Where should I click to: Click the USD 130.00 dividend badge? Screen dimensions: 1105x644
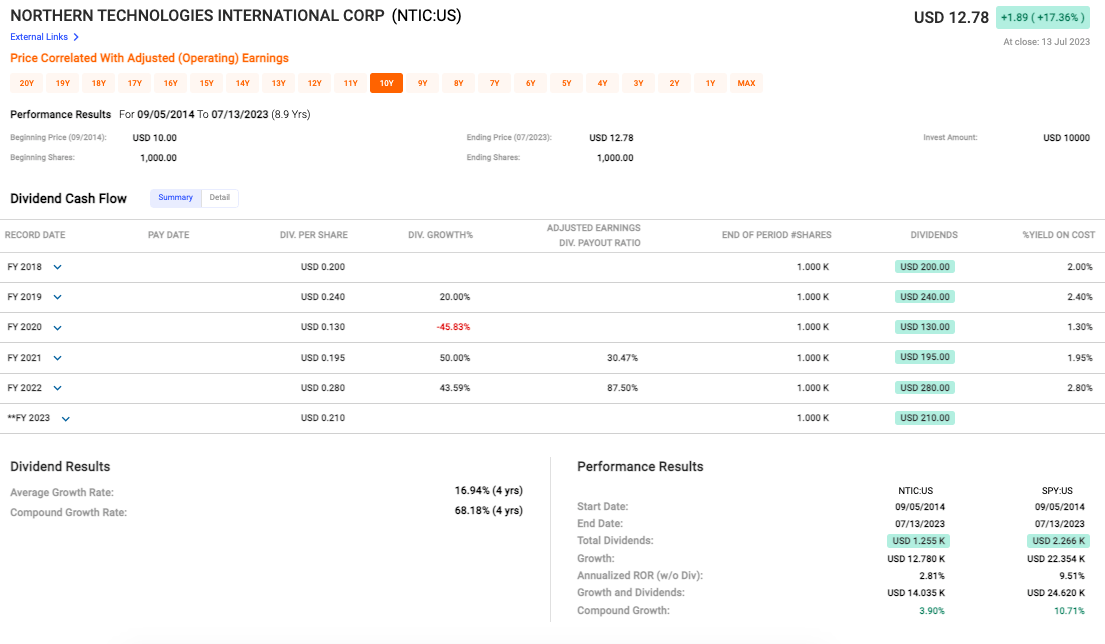(x=925, y=327)
